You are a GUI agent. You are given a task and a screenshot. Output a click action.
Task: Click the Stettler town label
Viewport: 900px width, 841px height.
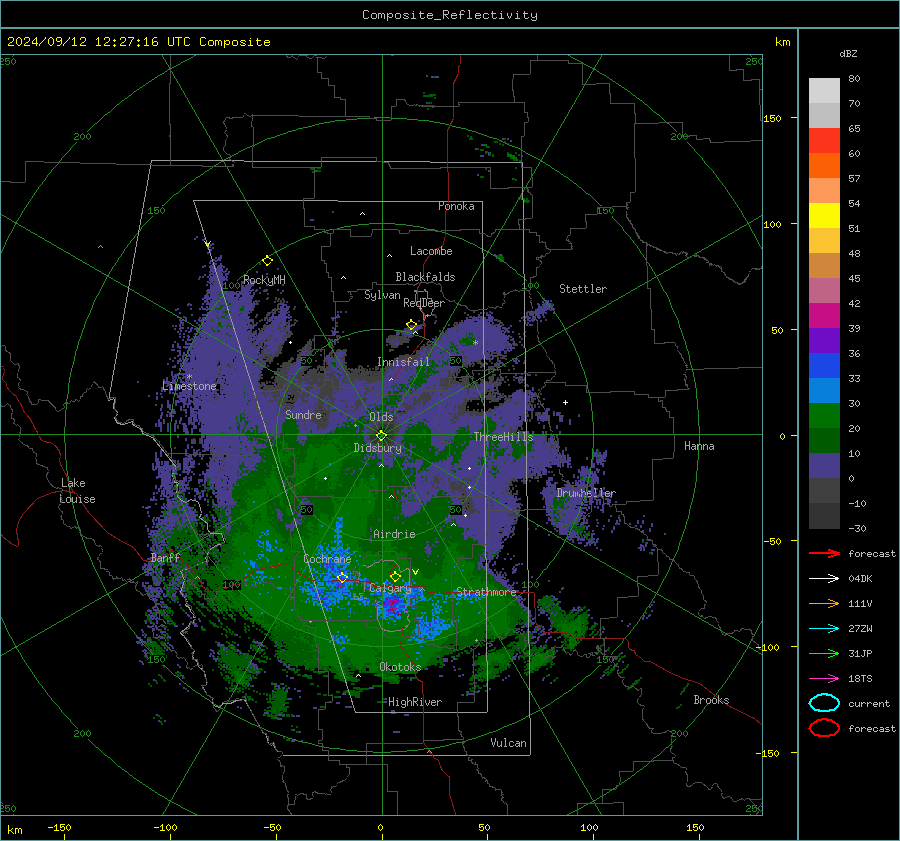pos(583,289)
